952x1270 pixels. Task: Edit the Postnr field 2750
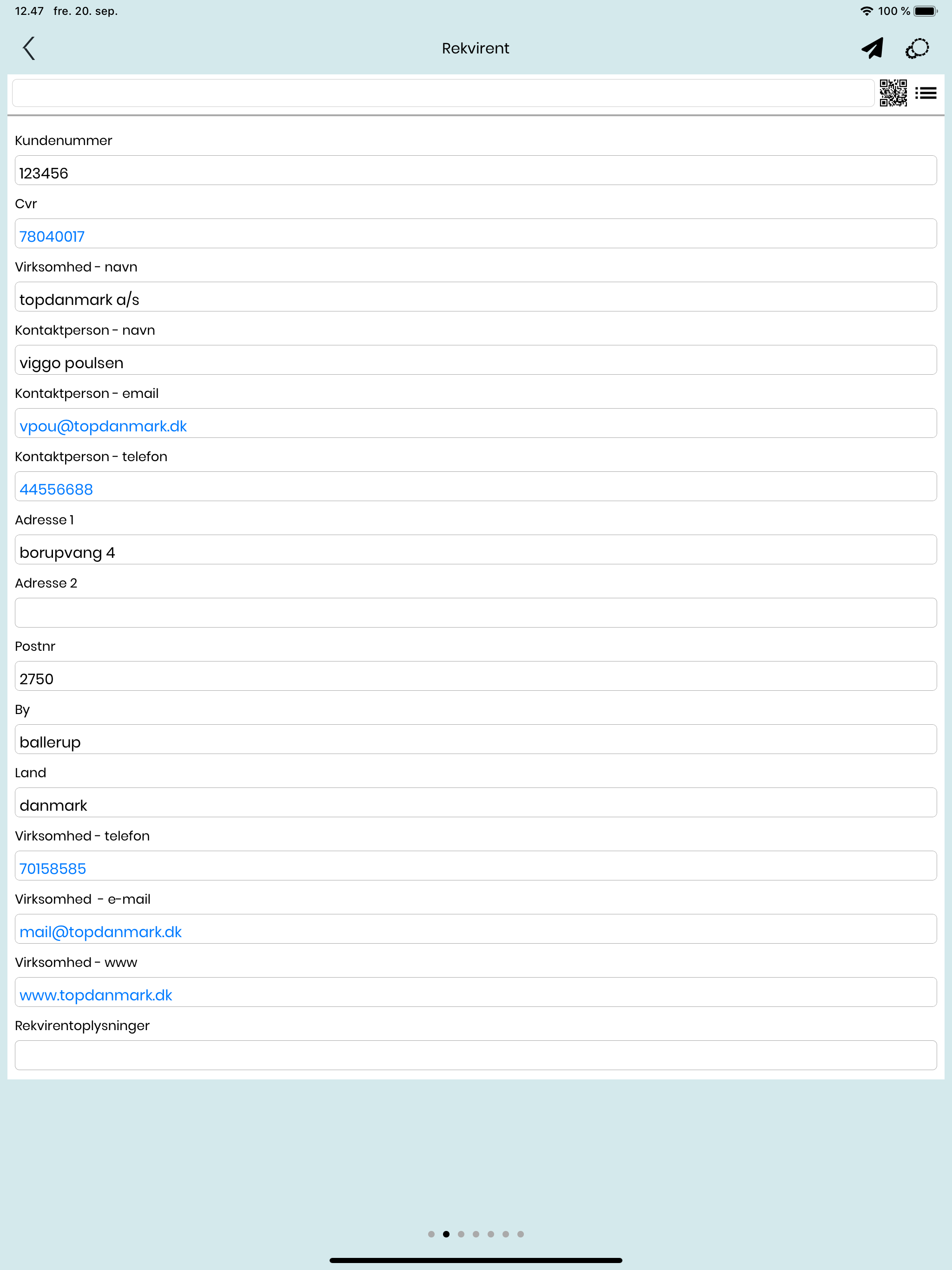(x=476, y=676)
